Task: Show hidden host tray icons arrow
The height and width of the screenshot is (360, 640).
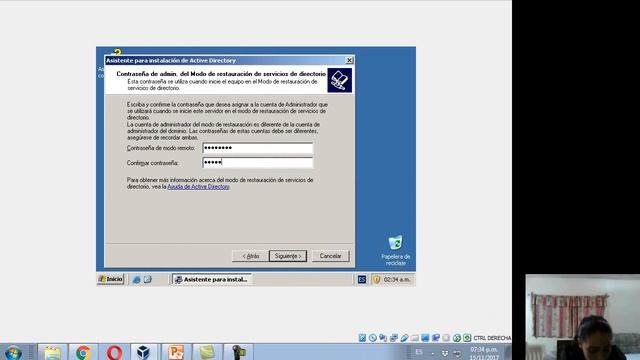Action: 433,353
